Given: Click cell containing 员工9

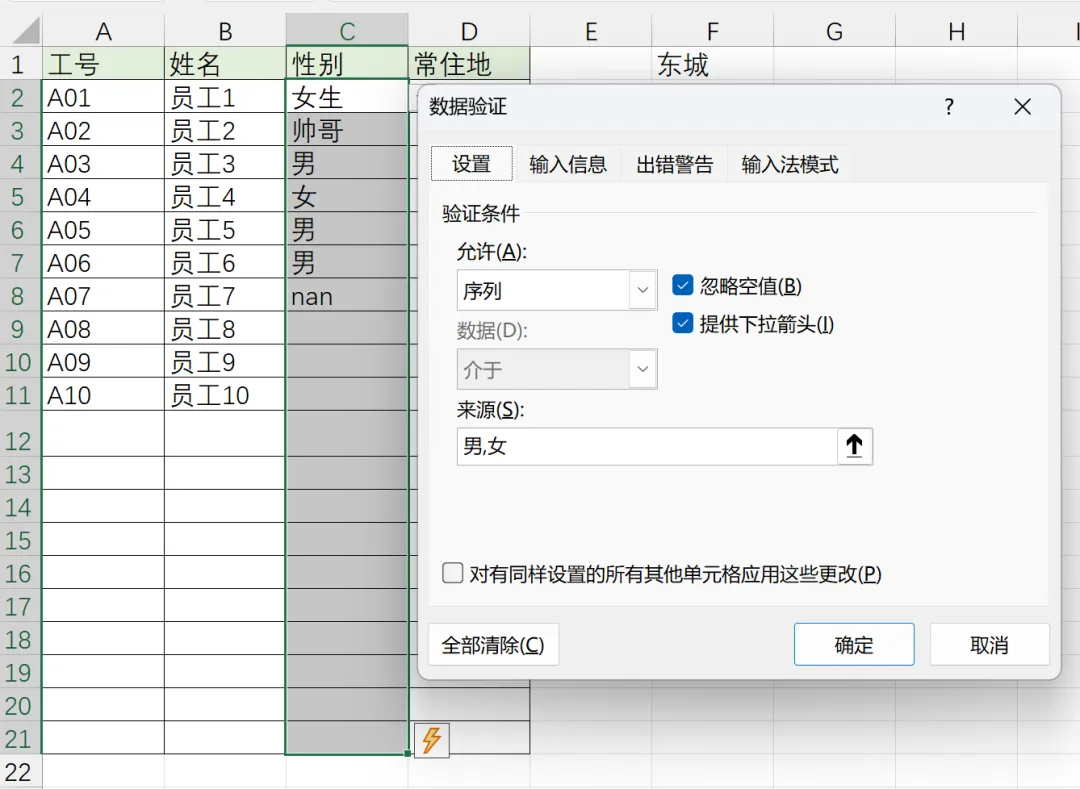Looking at the screenshot, I should [x=225, y=361].
